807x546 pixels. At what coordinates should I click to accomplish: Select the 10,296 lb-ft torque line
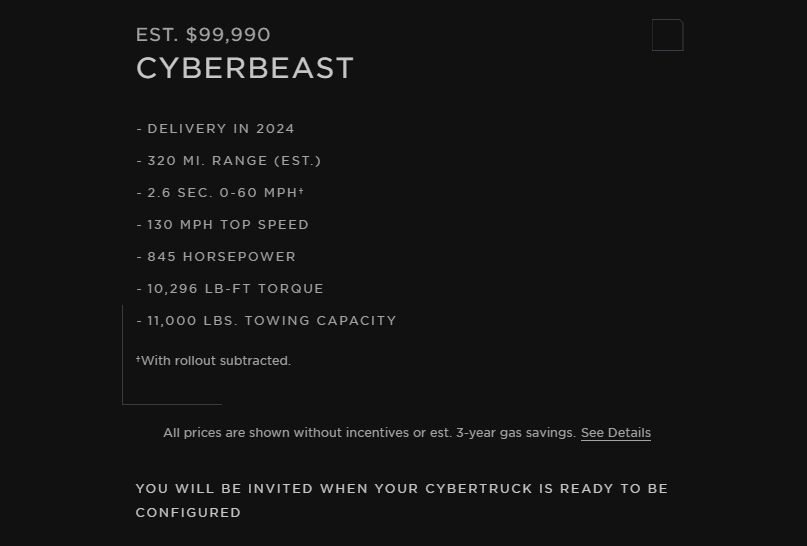[x=231, y=289]
